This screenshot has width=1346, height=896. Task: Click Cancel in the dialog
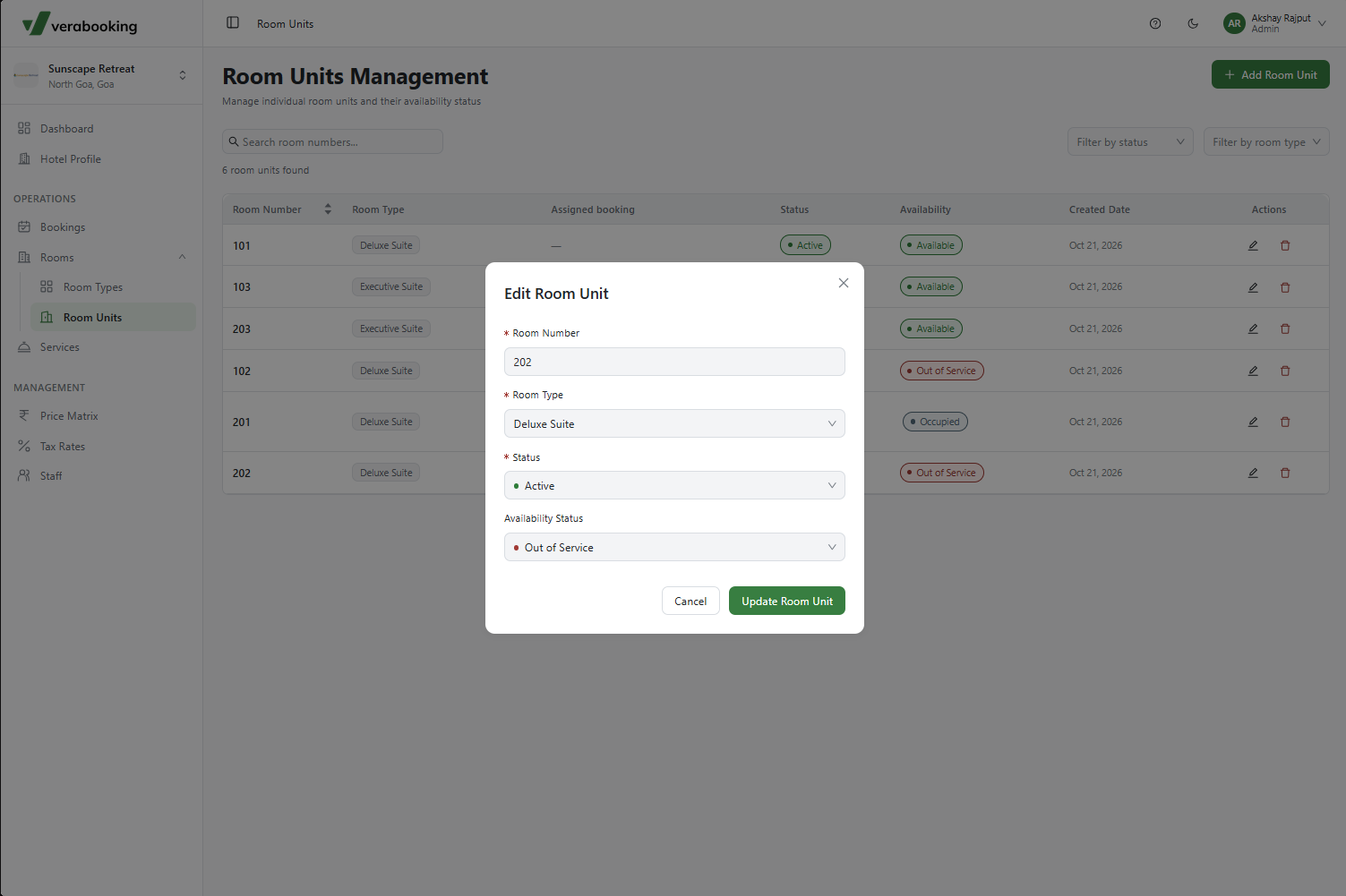click(x=690, y=601)
